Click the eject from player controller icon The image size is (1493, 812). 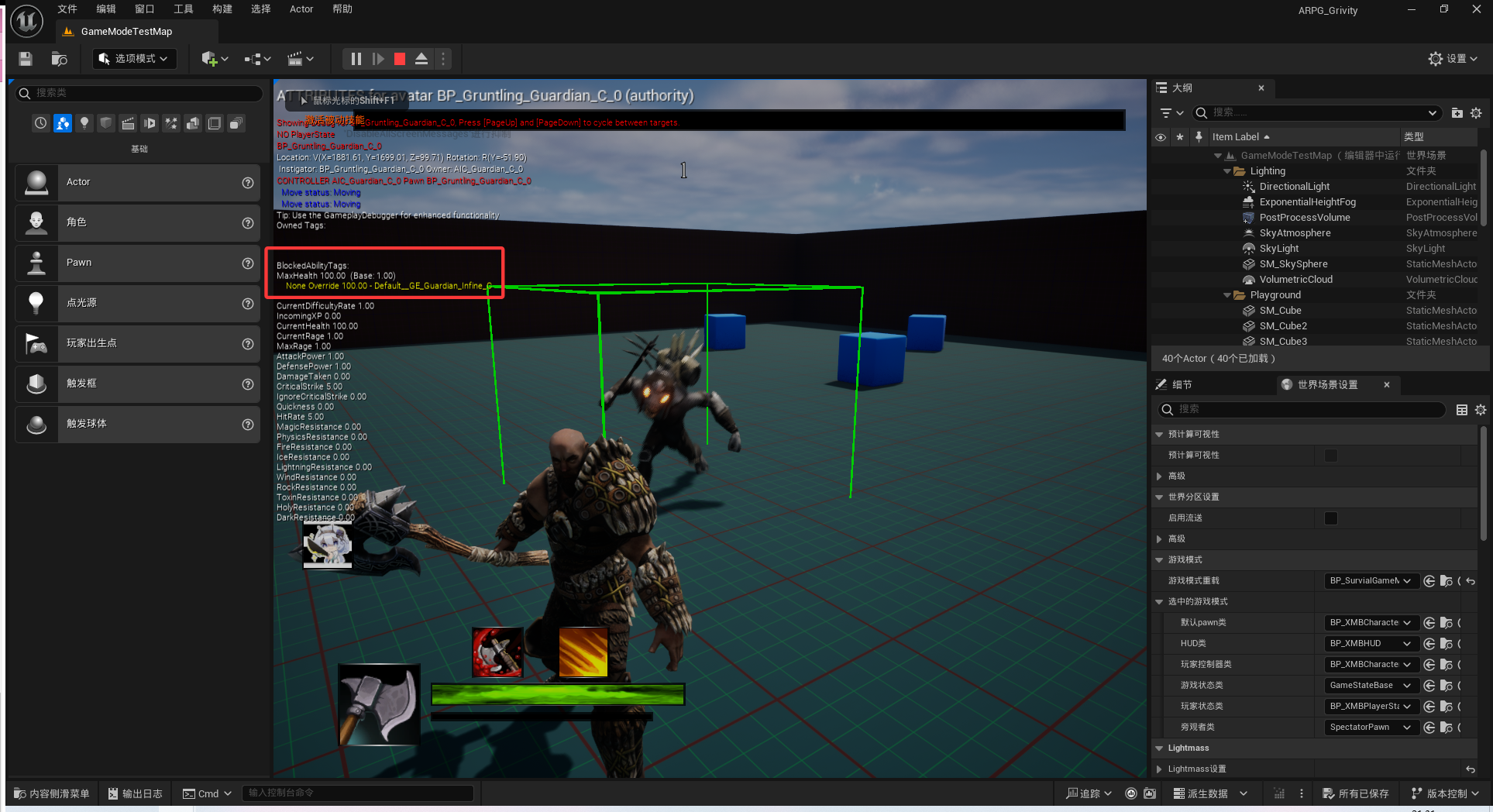tap(421, 59)
